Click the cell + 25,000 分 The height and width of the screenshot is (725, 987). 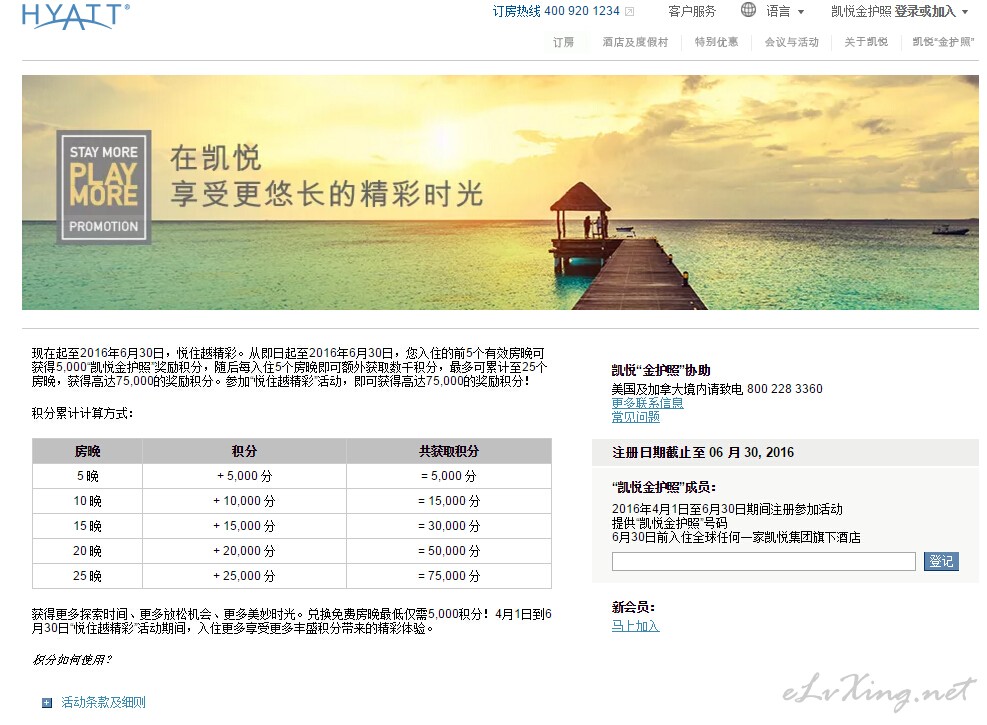click(x=244, y=576)
